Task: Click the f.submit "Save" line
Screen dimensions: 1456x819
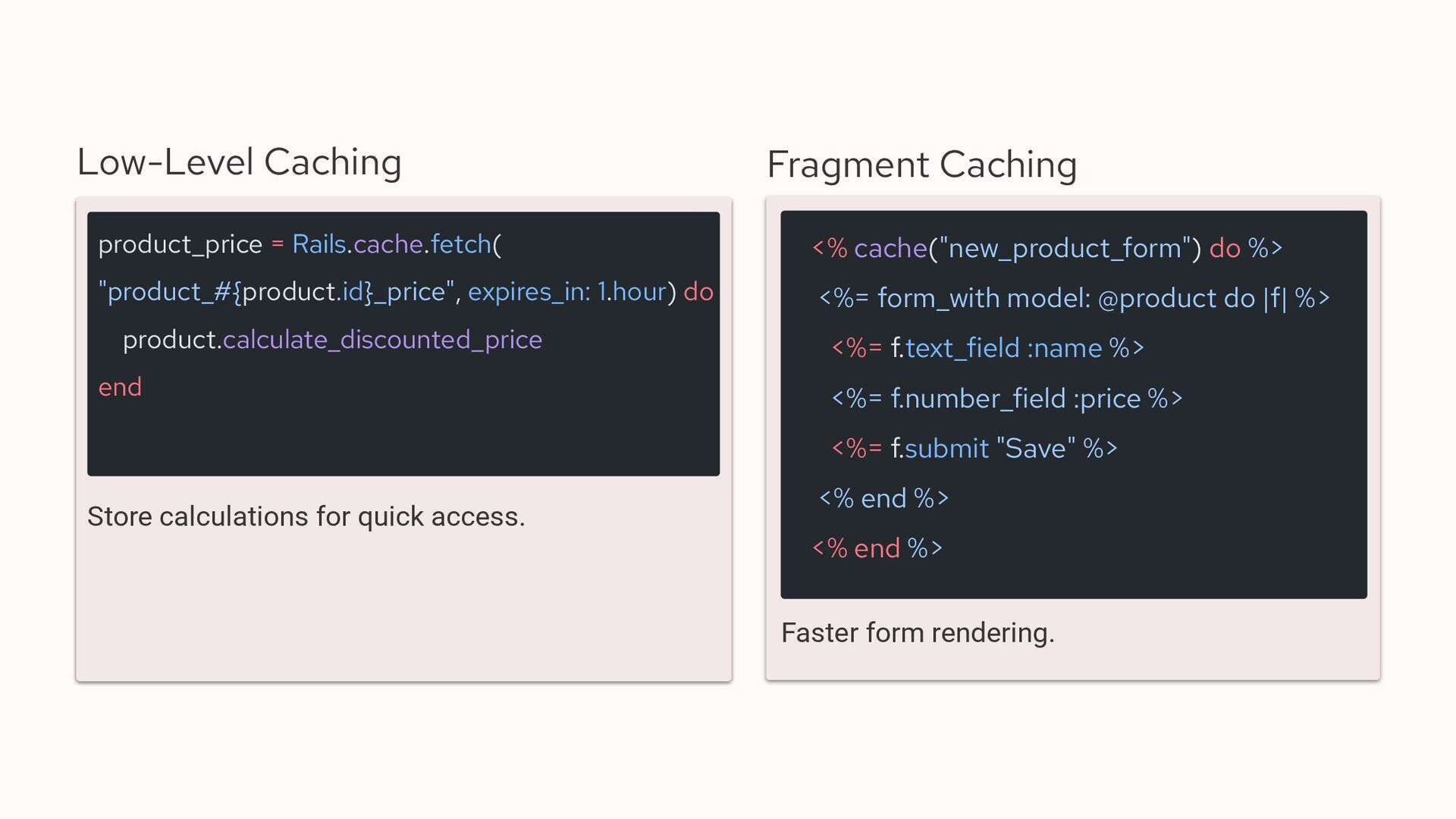Action: pyautogui.click(x=974, y=448)
